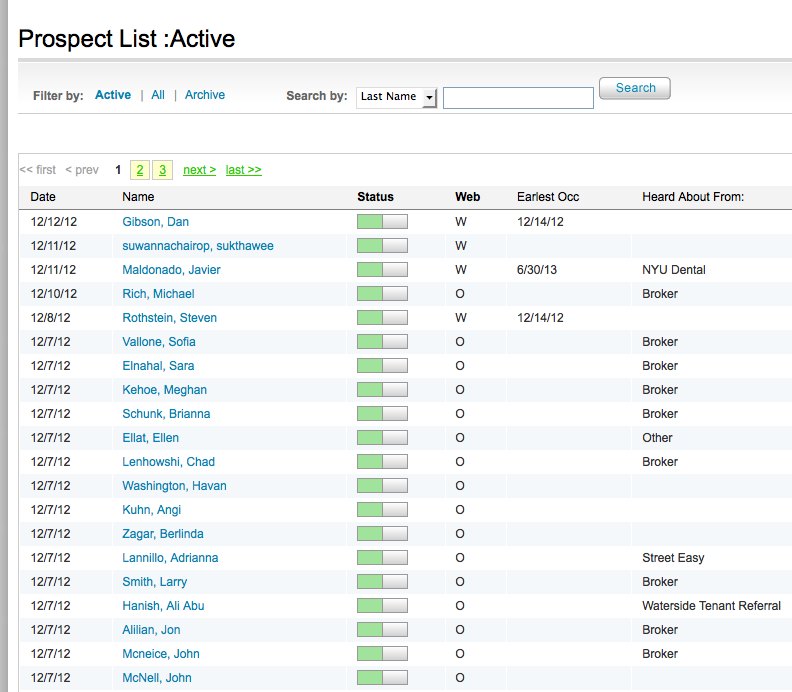Toggle status switch for McNell, John
Viewport: 792px width, 692px height.
[x=382, y=677]
